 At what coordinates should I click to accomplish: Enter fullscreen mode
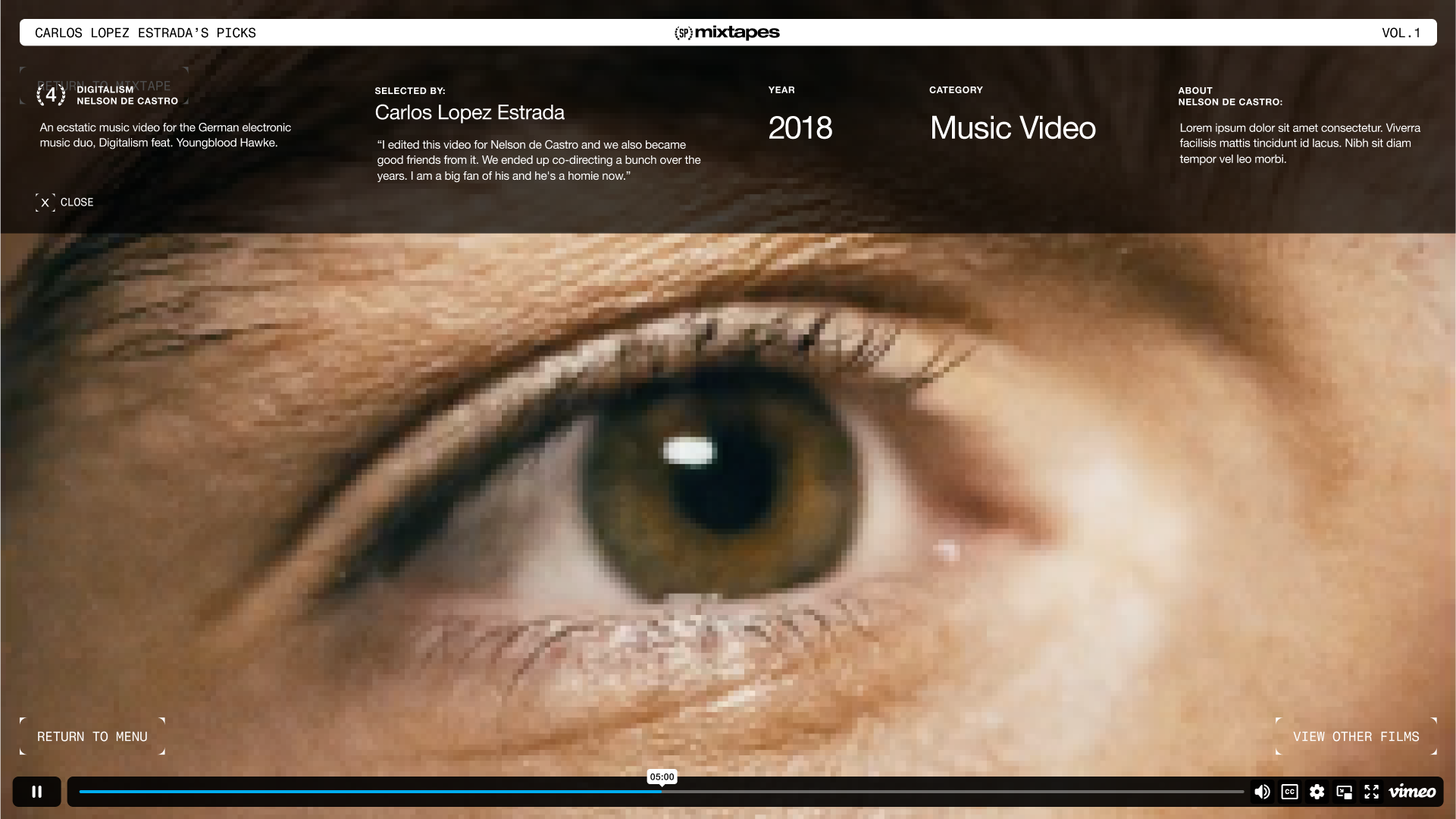(1371, 792)
